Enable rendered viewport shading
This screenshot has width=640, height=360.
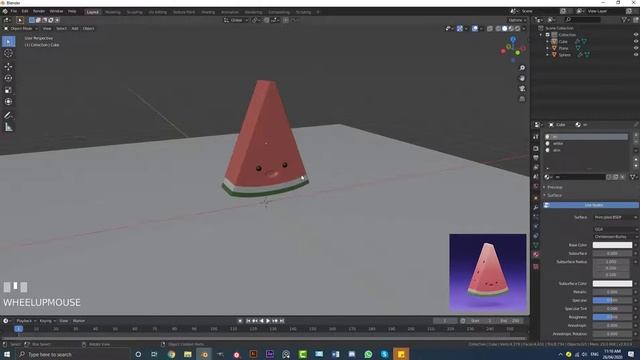click(518, 29)
